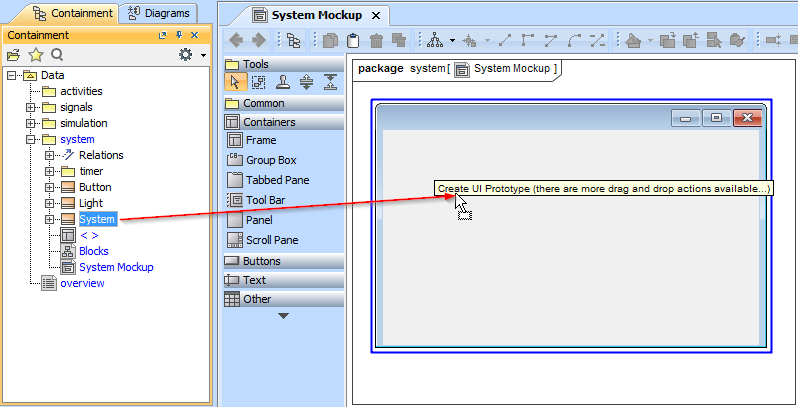Open the Buttons palette group

(x=284, y=261)
